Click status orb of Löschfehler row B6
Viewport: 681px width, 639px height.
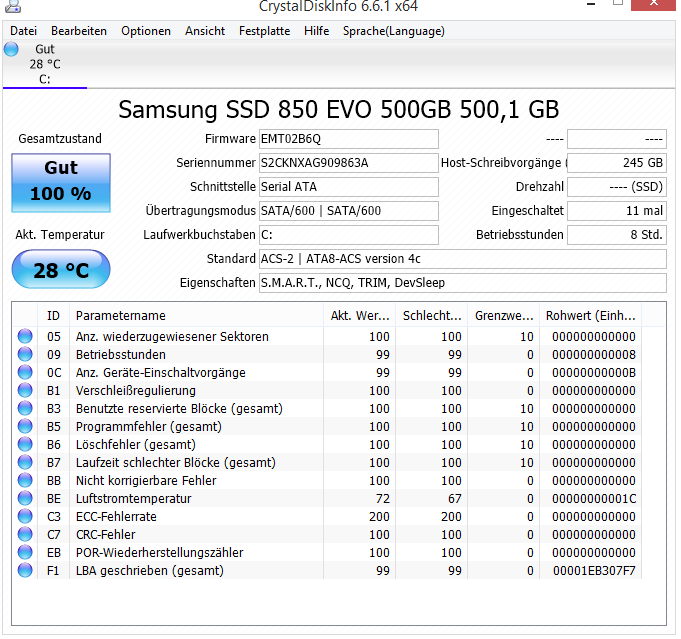[25, 444]
